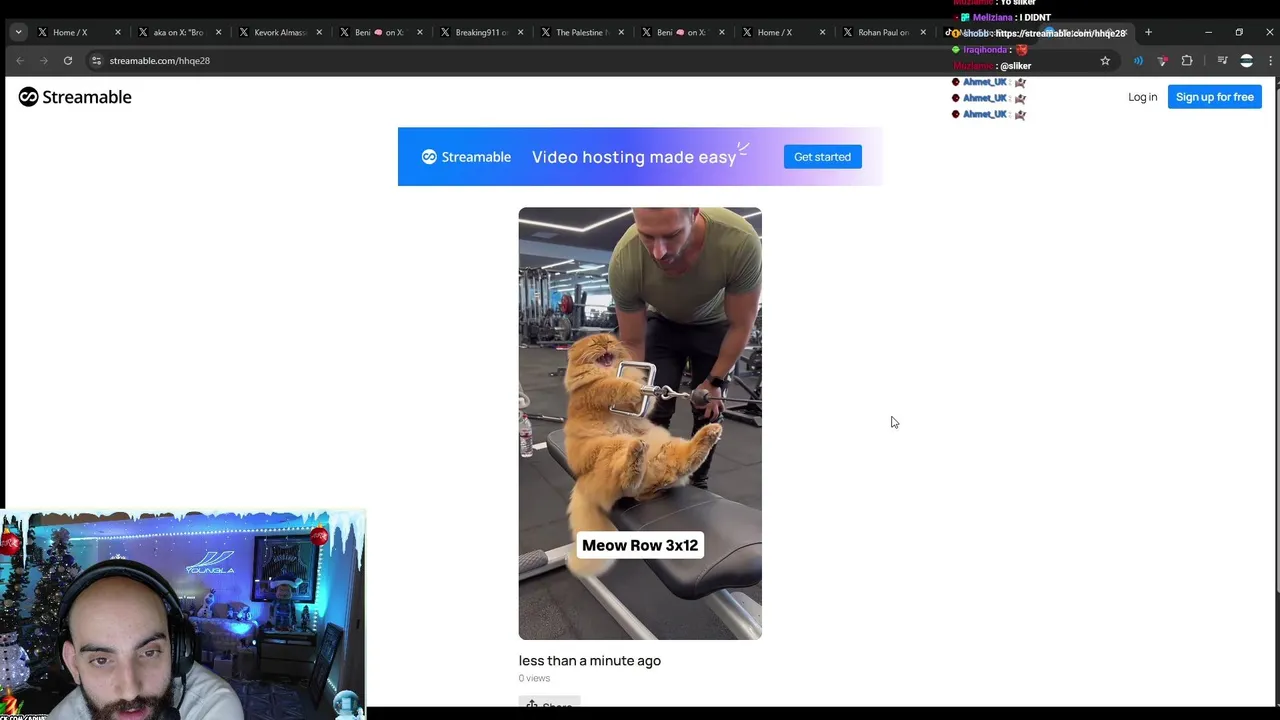Switch to the Breaking911 tab
Viewport: 1280px width, 720px height.
click(482, 32)
